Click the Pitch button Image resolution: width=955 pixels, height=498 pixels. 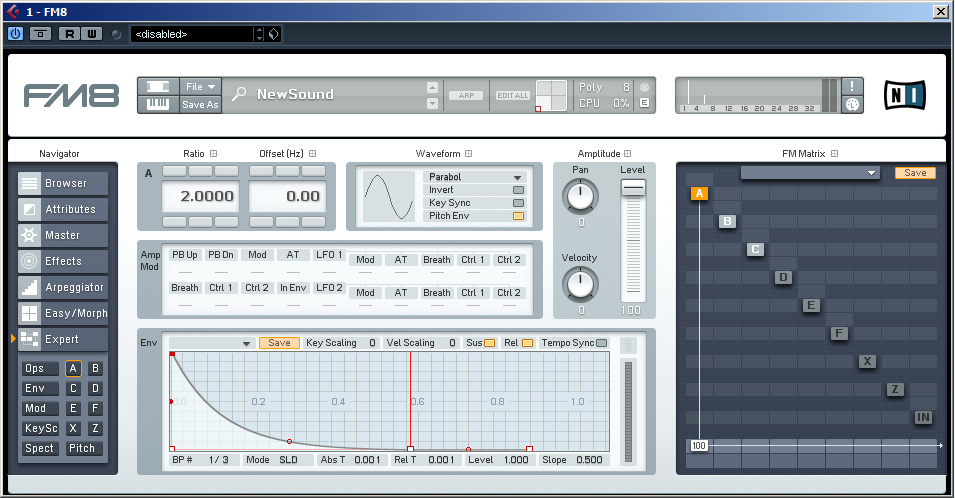(82, 449)
